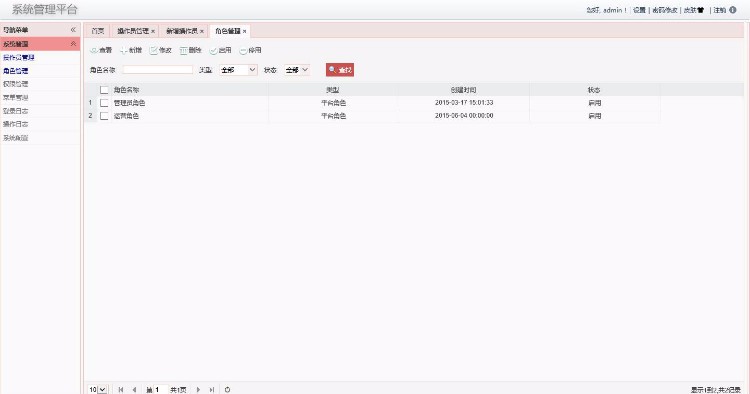Viewport: 750px width, 394px height.
Task: Sort by the 状态 column header
Action: [x=595, y=90]
